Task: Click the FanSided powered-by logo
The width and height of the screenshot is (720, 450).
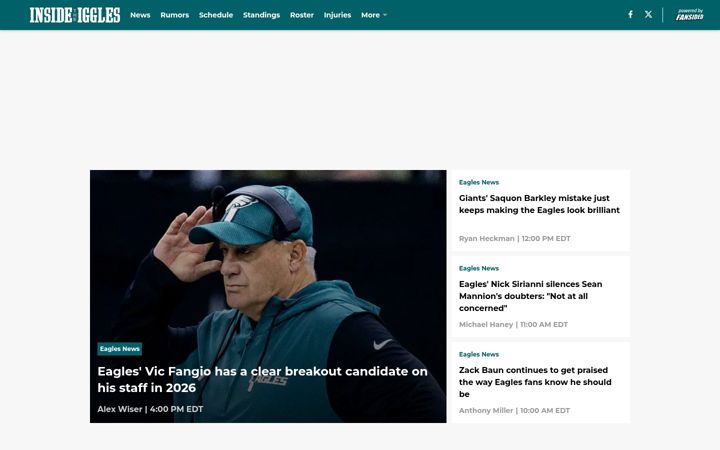Action: 689,15
